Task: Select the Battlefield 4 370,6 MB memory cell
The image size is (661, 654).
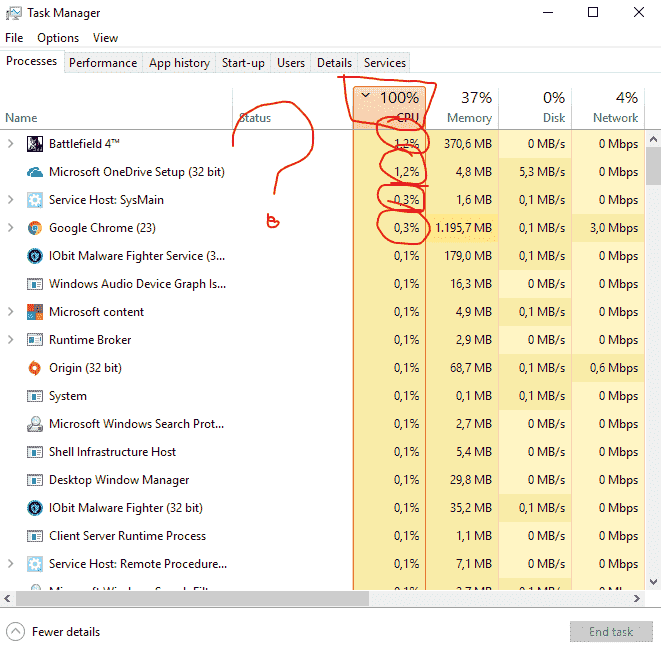Action: 462,144
